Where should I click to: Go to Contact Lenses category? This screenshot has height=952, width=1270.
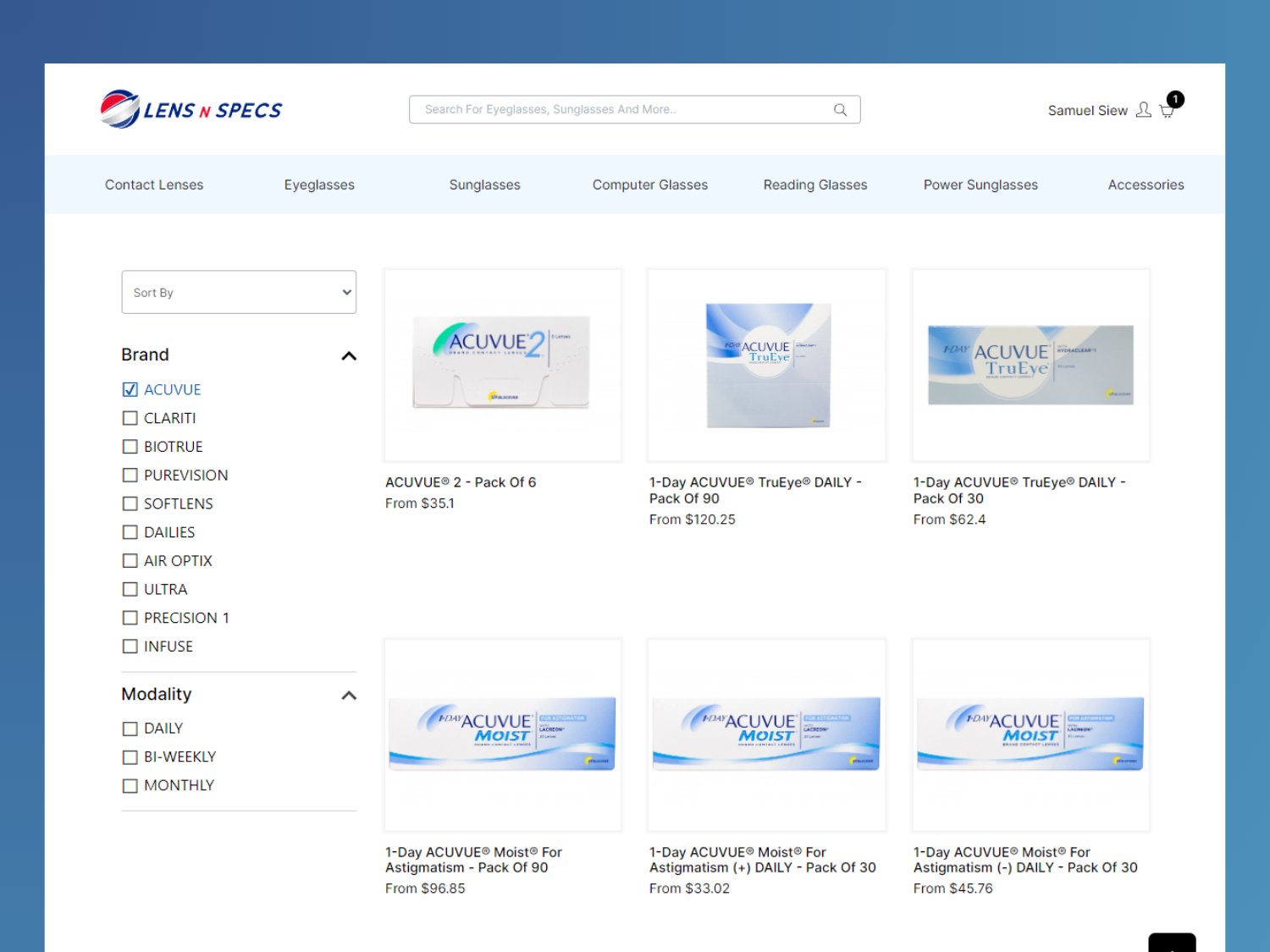154,185
